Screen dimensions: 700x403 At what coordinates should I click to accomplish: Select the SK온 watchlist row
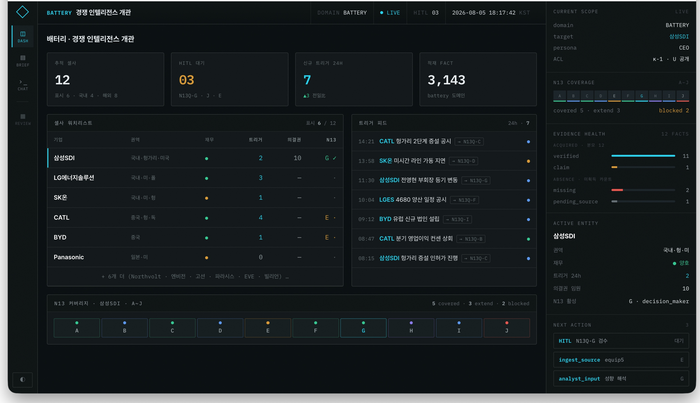point(195,198)
